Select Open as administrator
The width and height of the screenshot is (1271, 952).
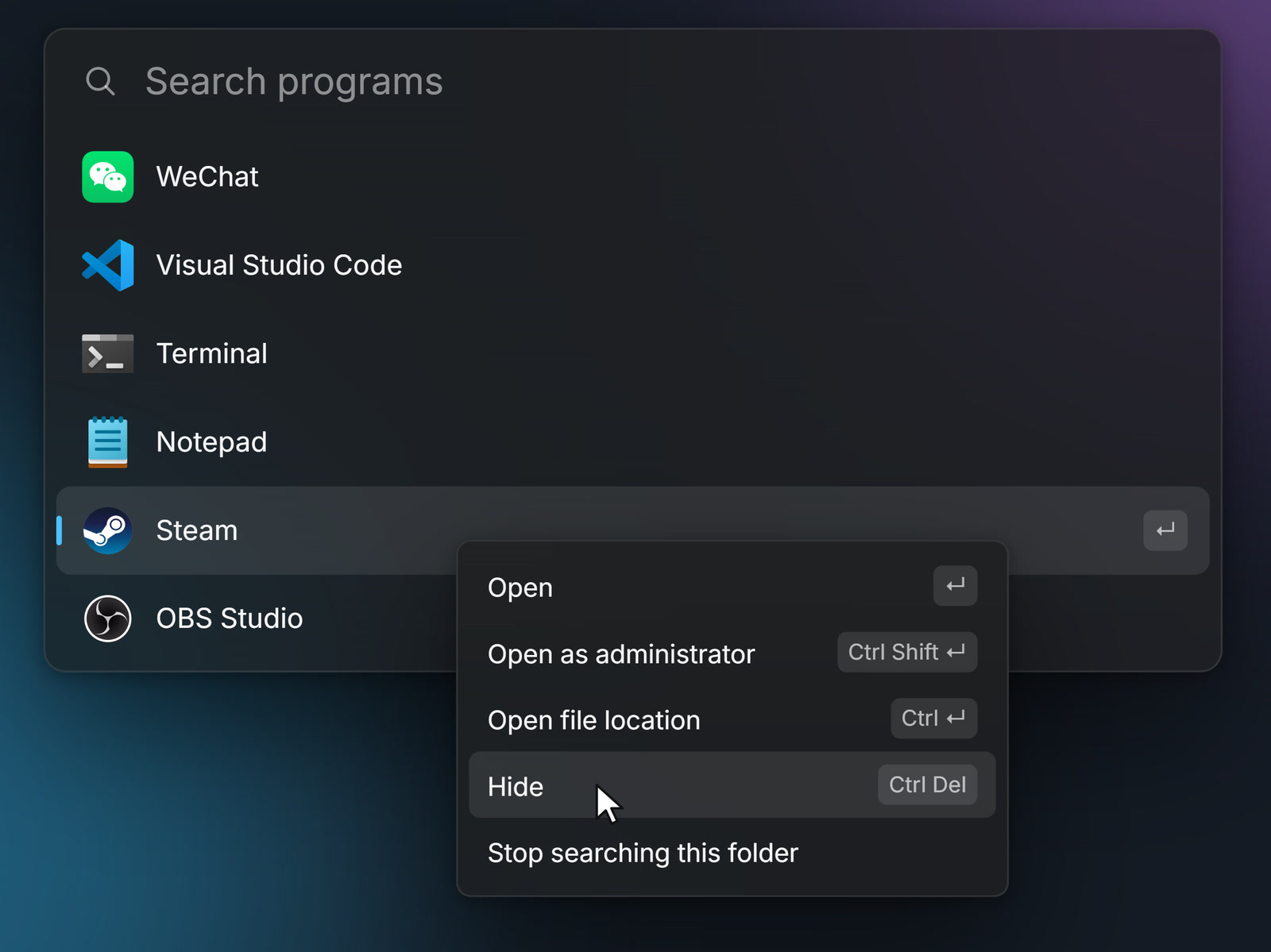[732, 653]
